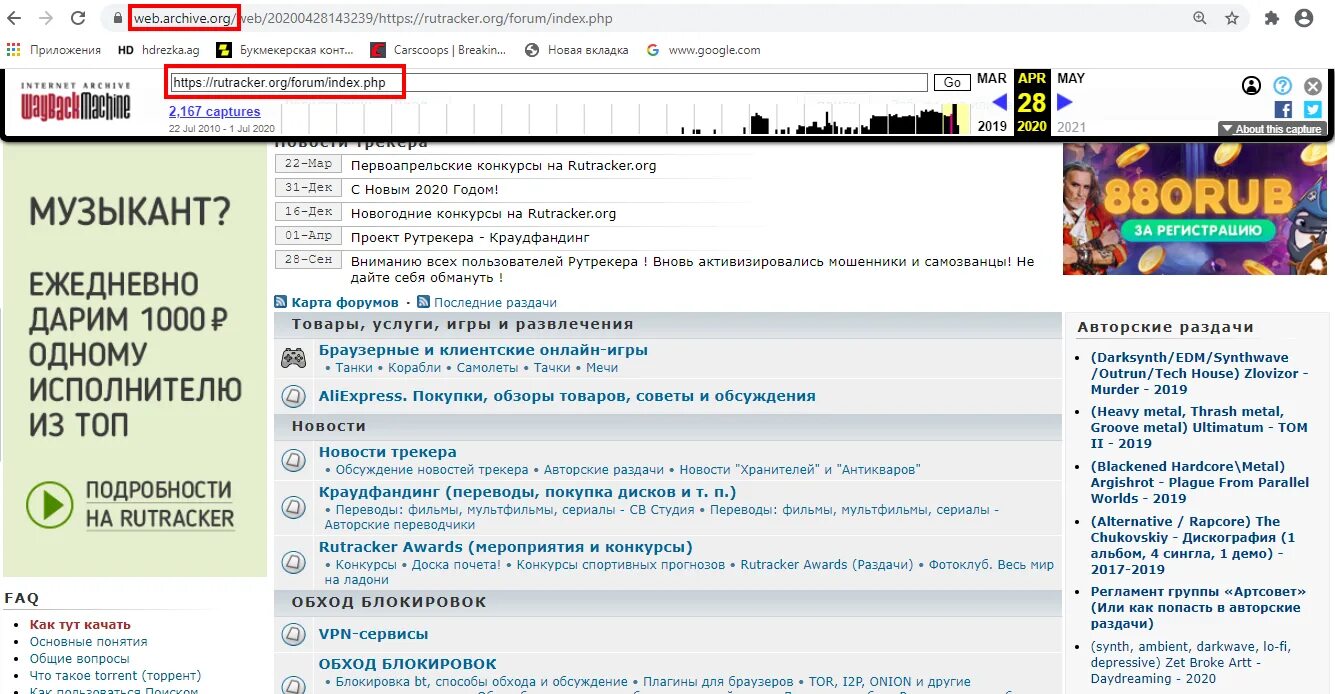Open AliExpress. Покупки, обзоры товаров forum
Viewport: 1335px width, 694px height.
tap(567, 396)
